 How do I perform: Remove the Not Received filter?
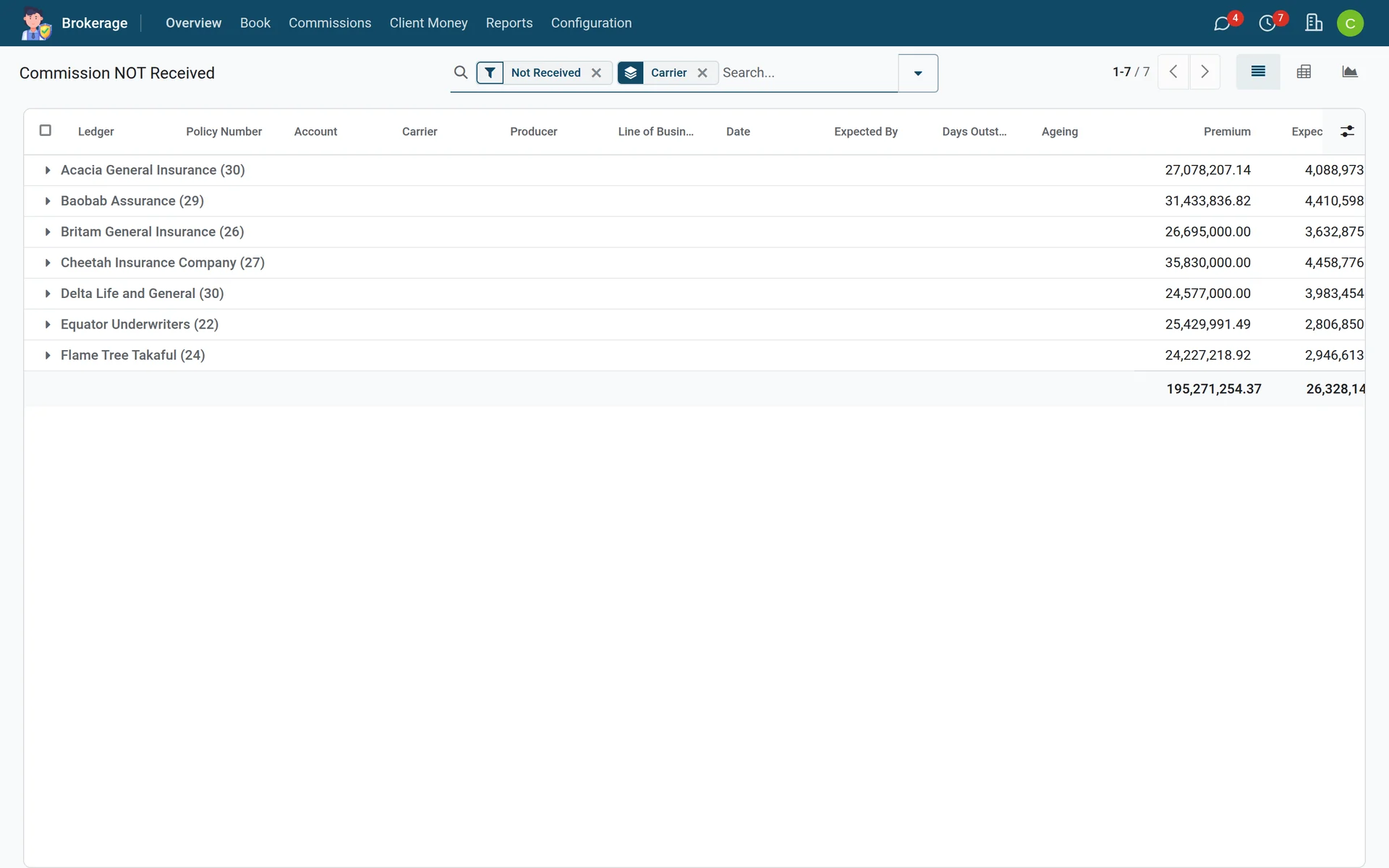[597, 72]
